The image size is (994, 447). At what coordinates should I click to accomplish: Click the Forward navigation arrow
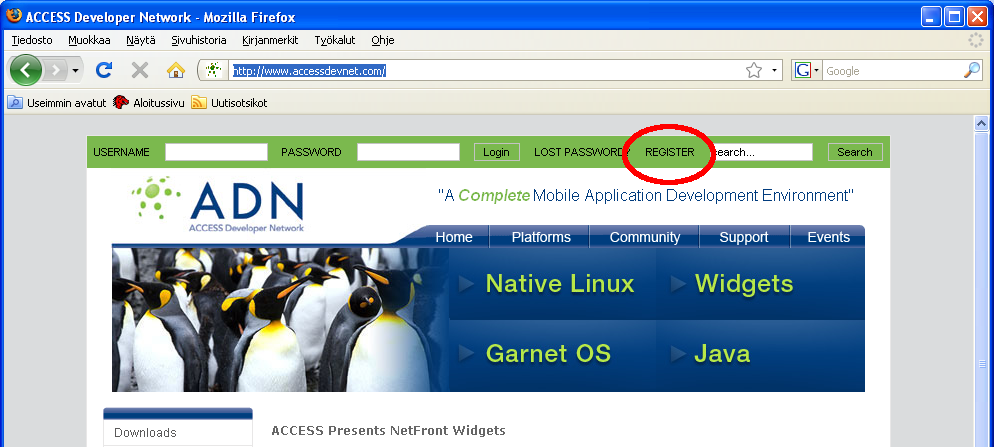tap(56, 70)
